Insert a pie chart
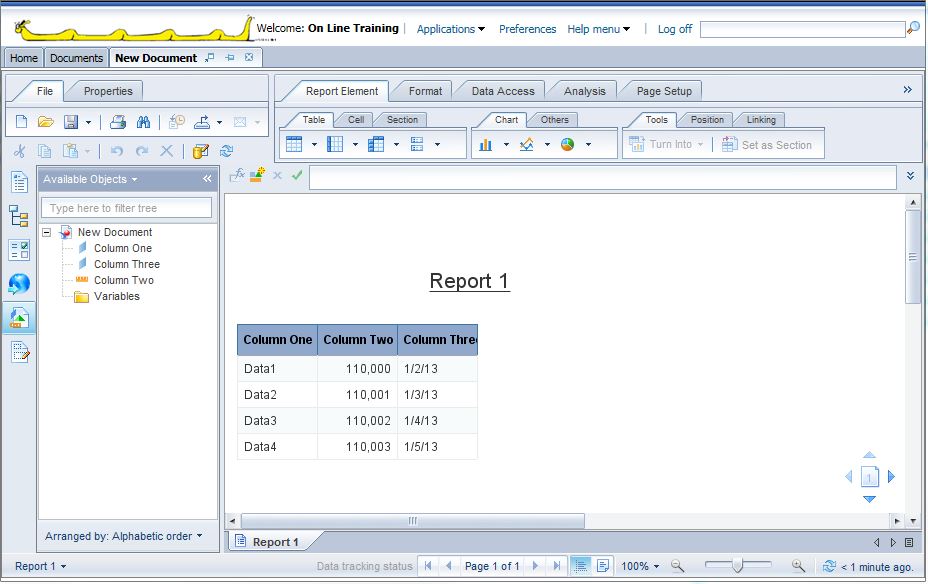Screen dimensions: 928x584 point(568,144)
